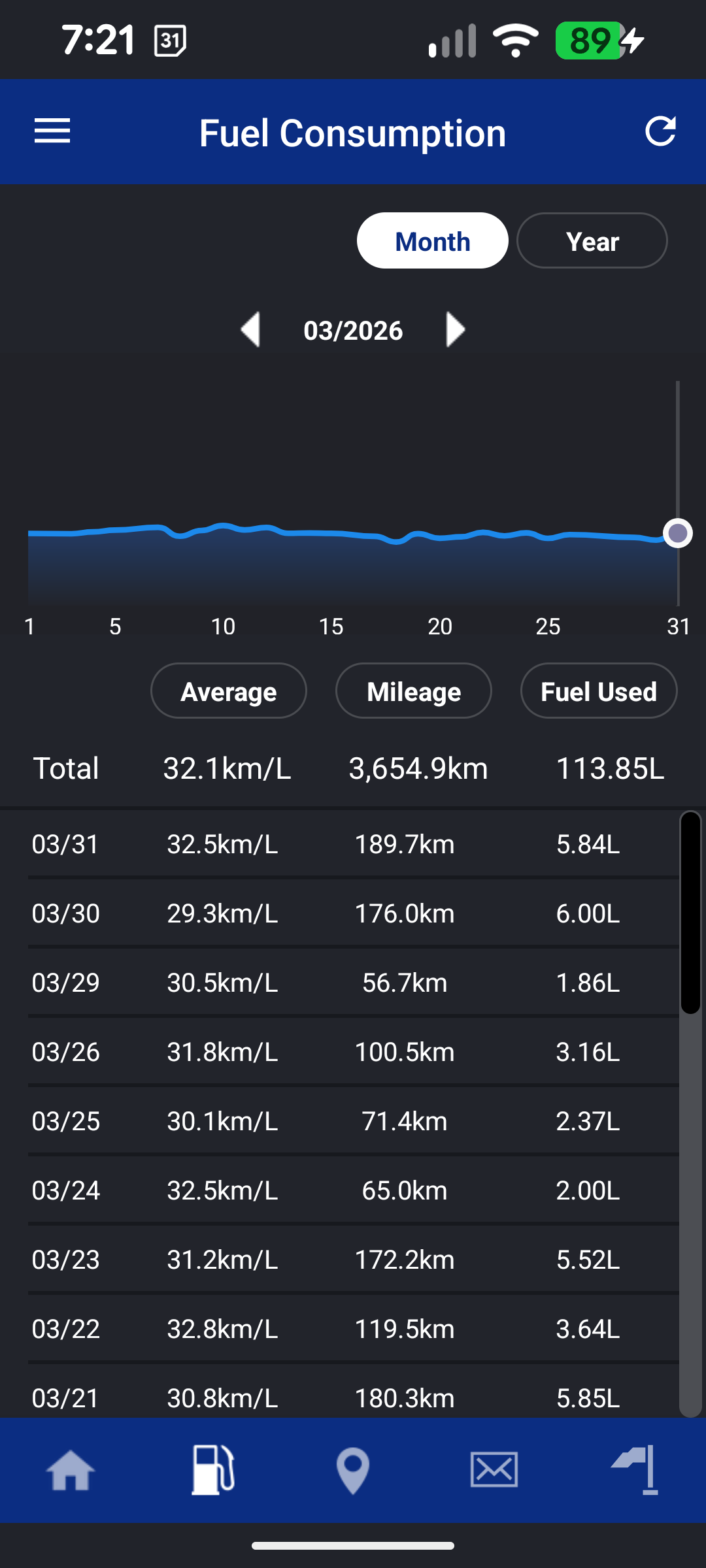Select the Average chart filter
Viewport: 706px width, 1568px height.
pyautogui.click(x=229, y=691)
